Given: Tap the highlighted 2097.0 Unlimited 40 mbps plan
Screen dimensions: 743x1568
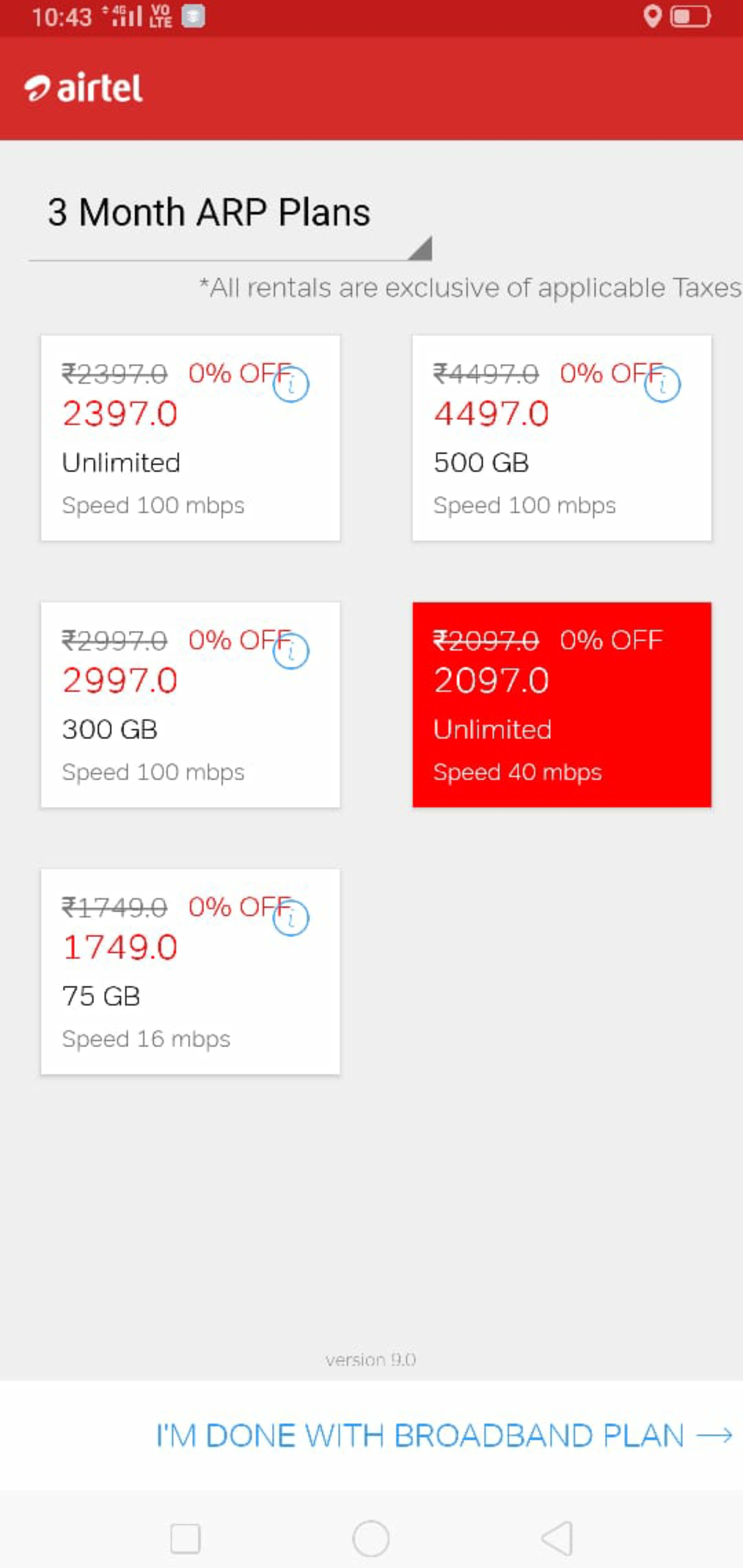Looking at the screenshot, I should click(x=561, y=704).
